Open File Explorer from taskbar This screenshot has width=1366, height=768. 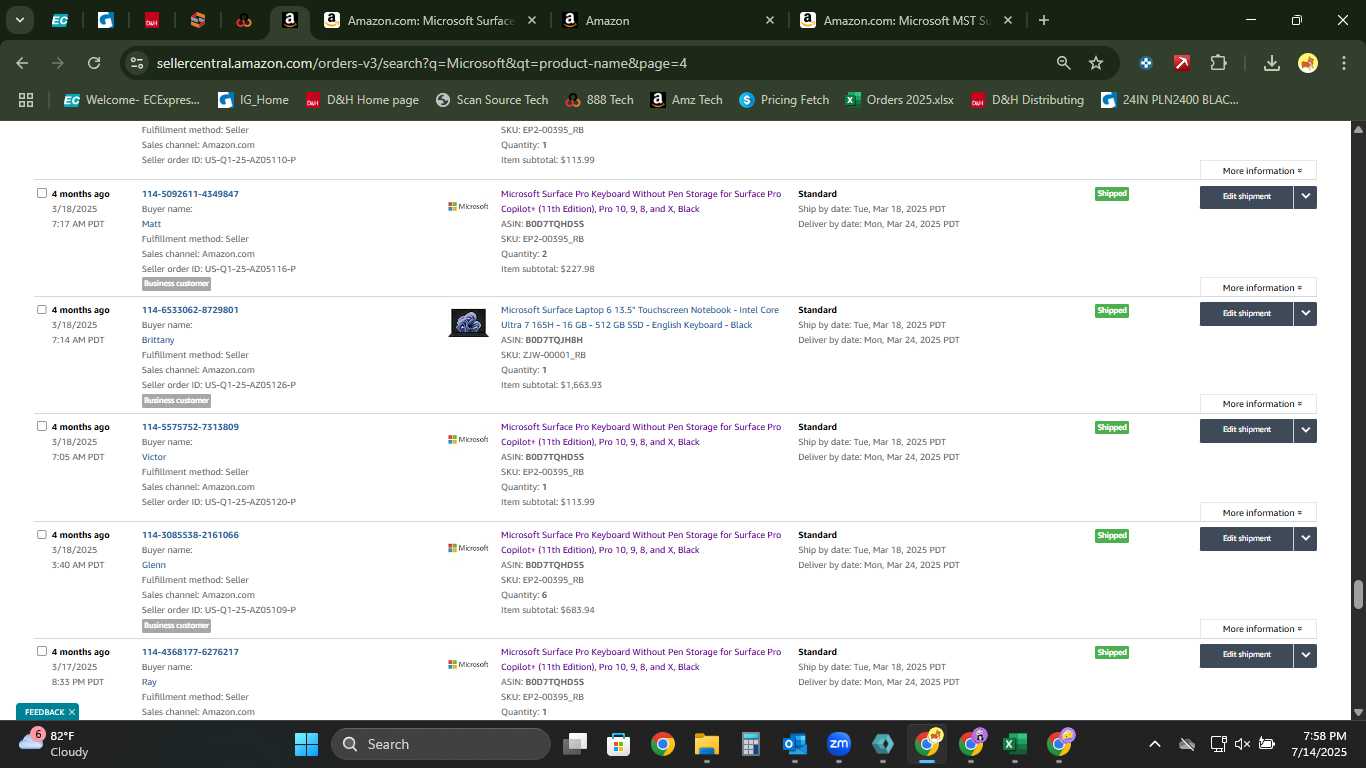point(707,744)
